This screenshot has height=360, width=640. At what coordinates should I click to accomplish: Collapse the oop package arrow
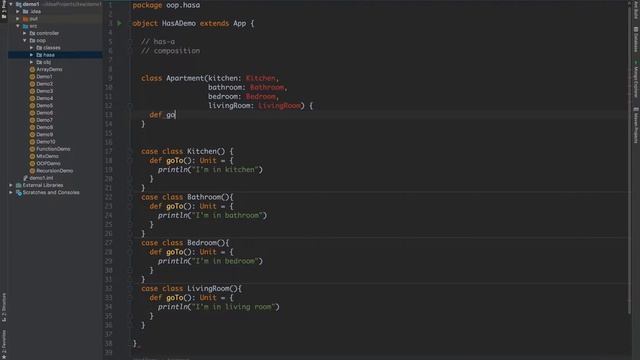pyautogui.click(x=24, y=40)
